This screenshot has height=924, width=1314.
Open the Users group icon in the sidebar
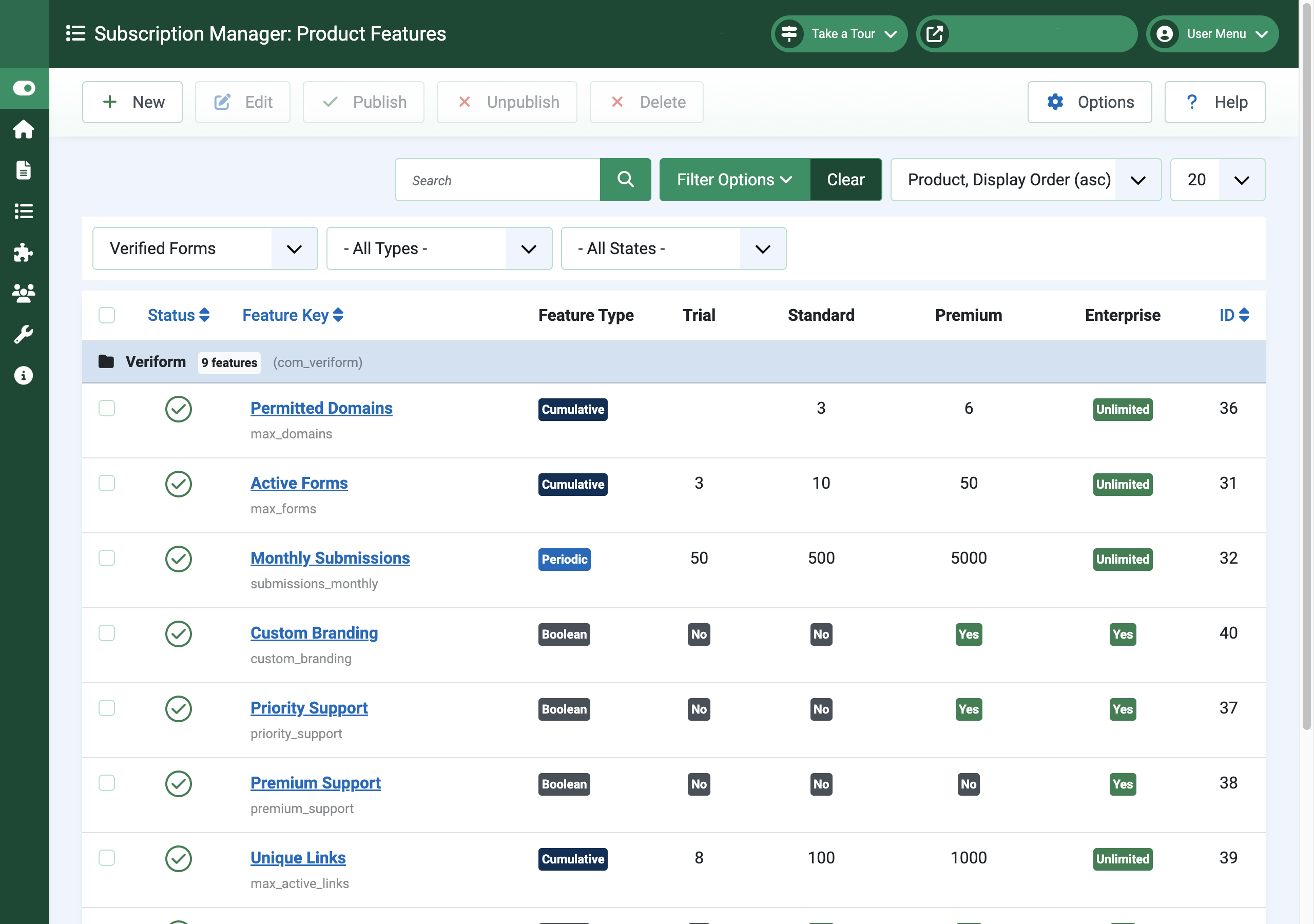[24, 293]
